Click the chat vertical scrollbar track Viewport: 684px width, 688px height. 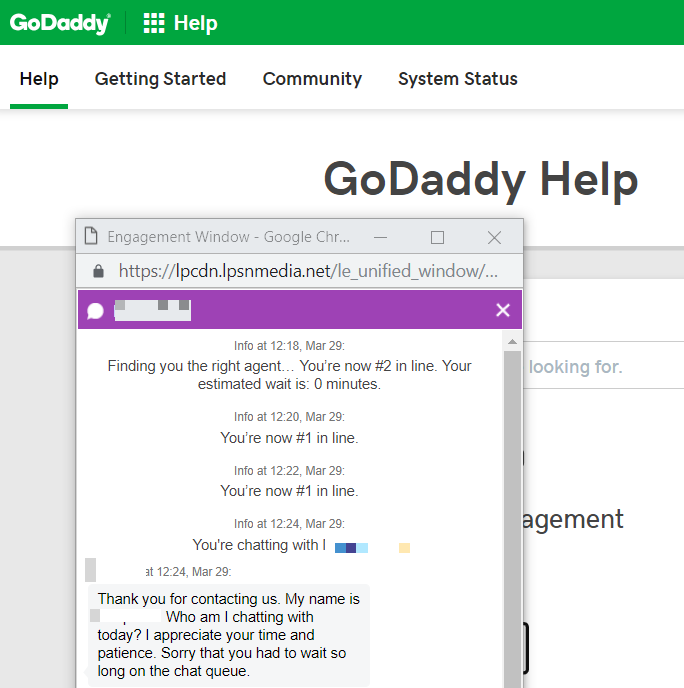tap(512, 518)
